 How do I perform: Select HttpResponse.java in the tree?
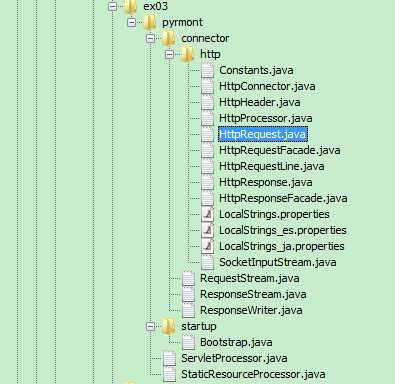(266, 183)
